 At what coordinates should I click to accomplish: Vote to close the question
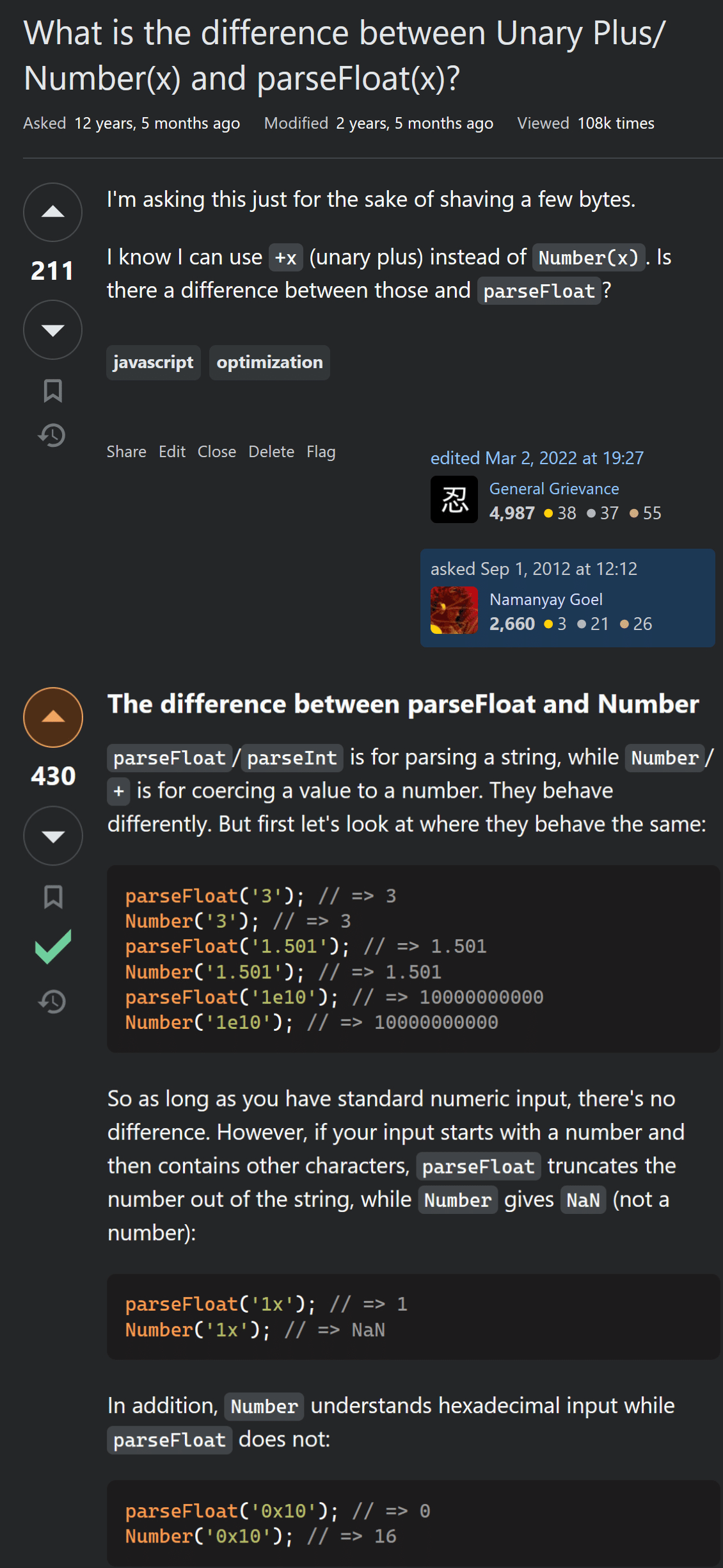click(x=217, y=452)
